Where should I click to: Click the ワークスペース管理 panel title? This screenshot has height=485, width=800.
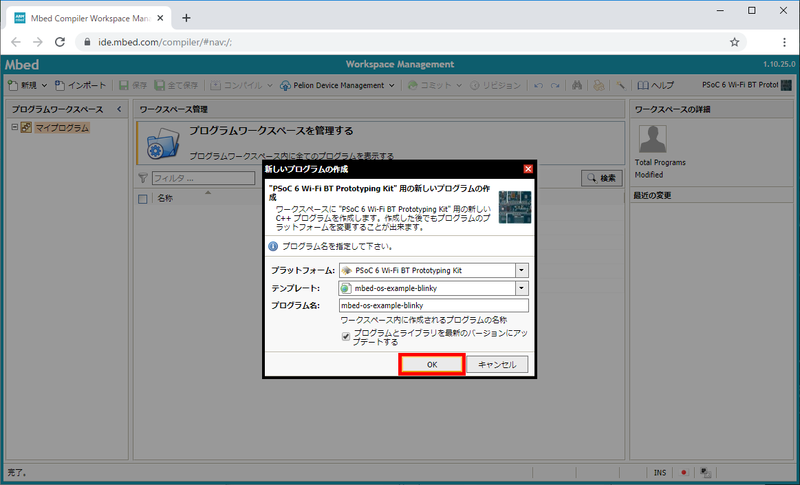tap(173, 109)
